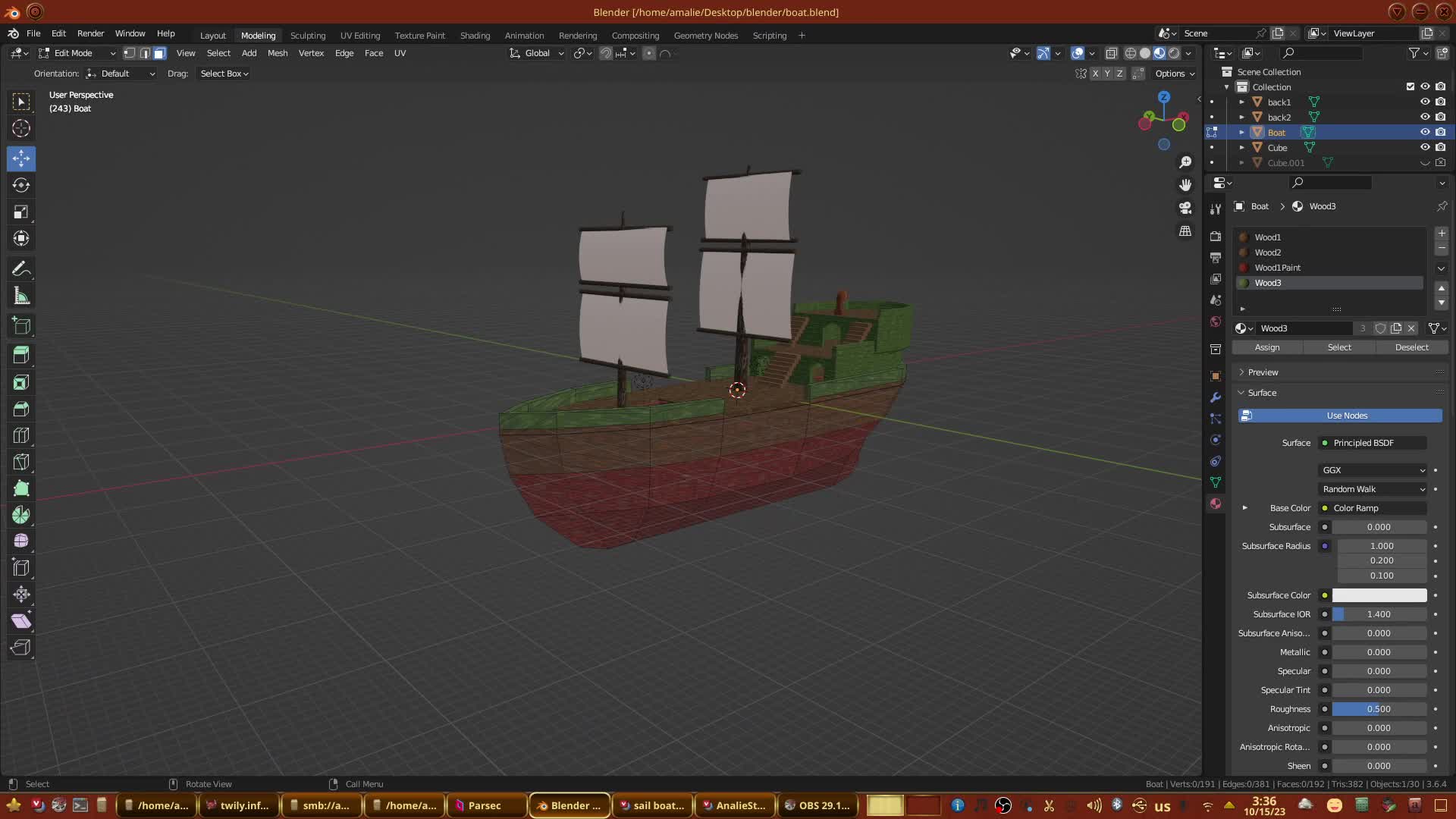Select the Measure tool
The height and width of the screenshot is (819, 1456).
[21, 297]
